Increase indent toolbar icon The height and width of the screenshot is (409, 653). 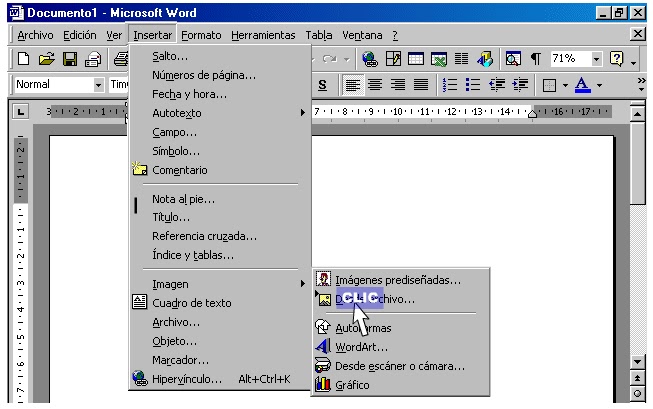520,85
